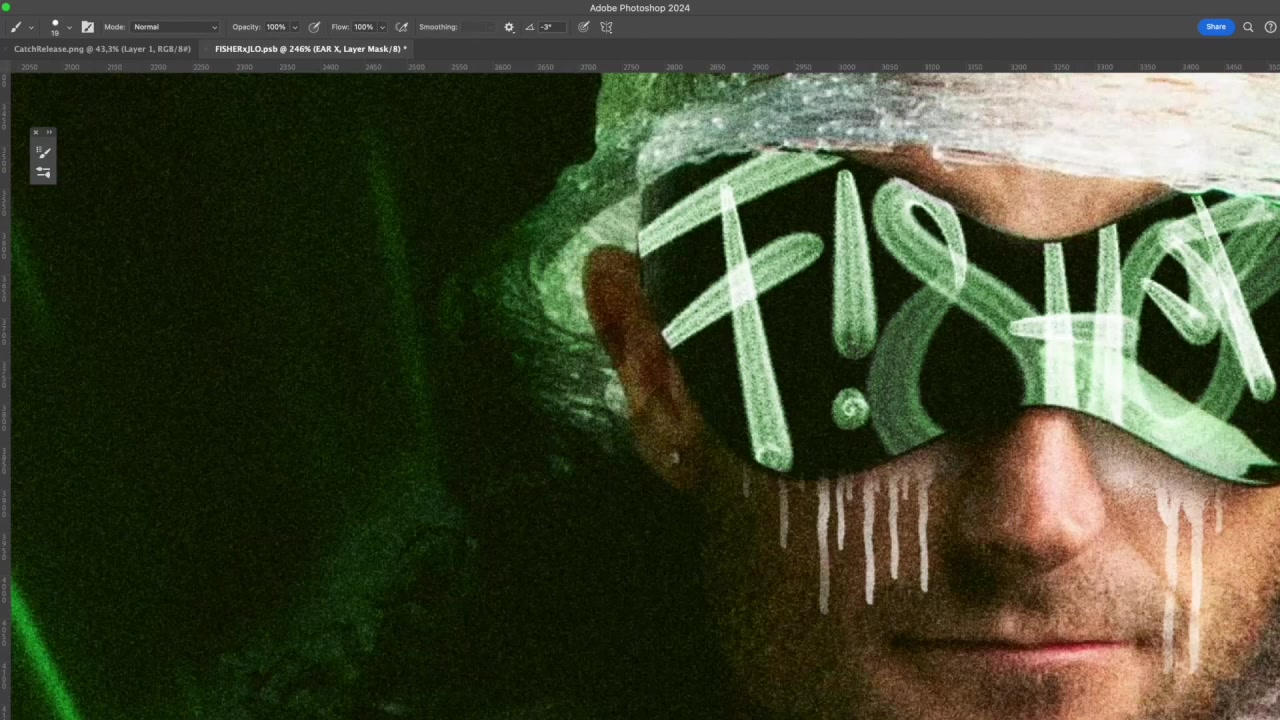Click the brush angle field showing -3°
Viewport: 1280px width, 720px height.
(553, 27)
